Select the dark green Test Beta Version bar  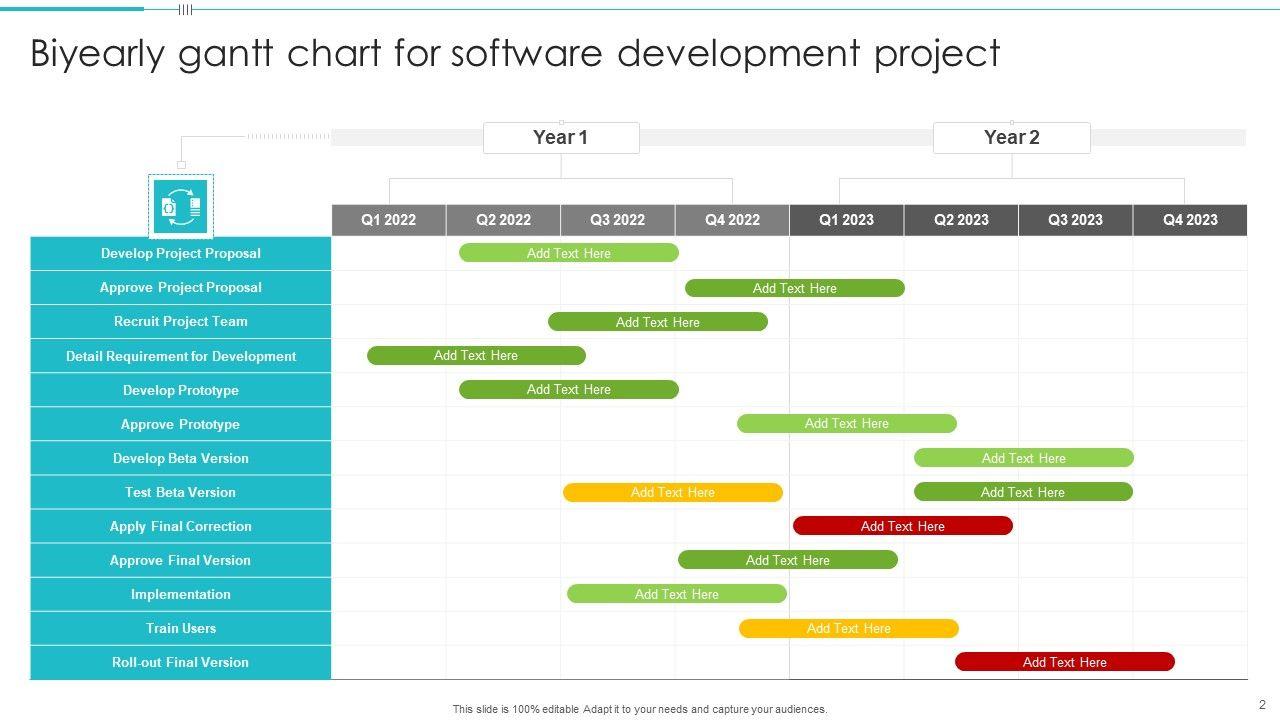coord(1022,492)
